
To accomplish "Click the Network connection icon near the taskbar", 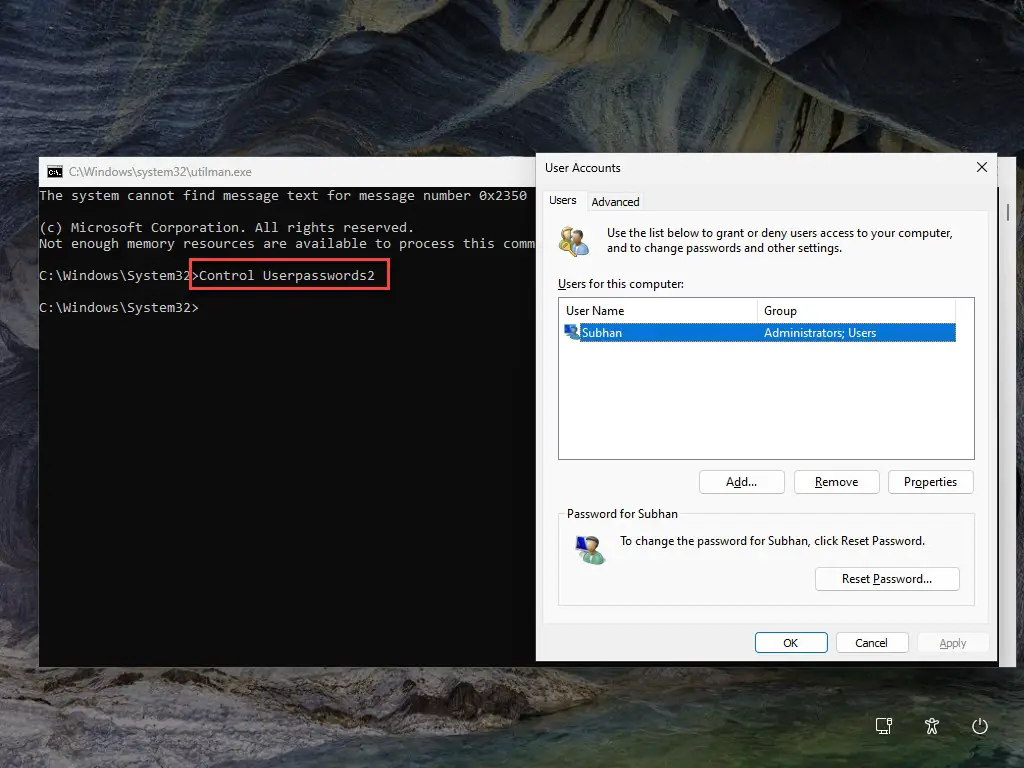I will tap(884, 727).
